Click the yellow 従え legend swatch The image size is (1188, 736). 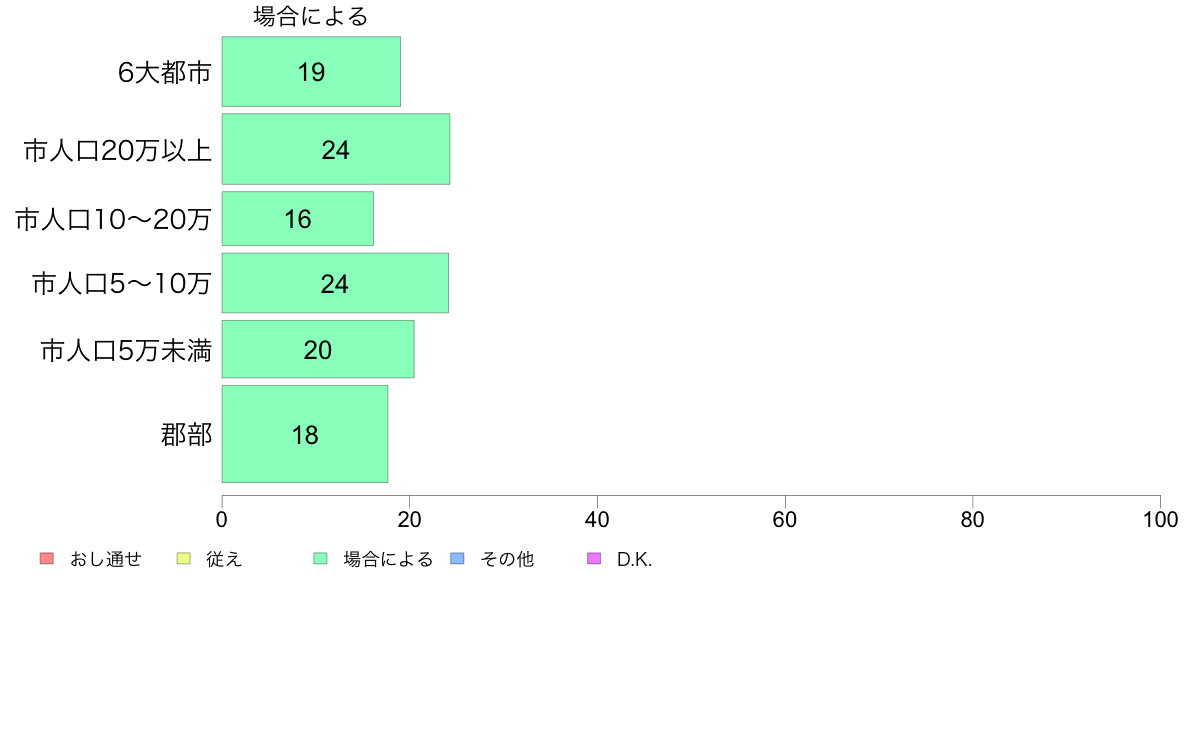(x=183, y=559)
